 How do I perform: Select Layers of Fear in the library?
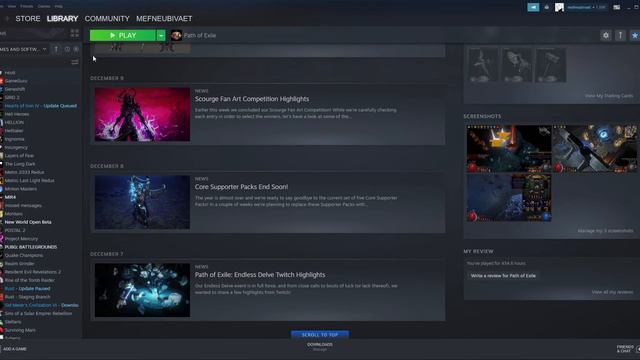click(x=19, y=156)
